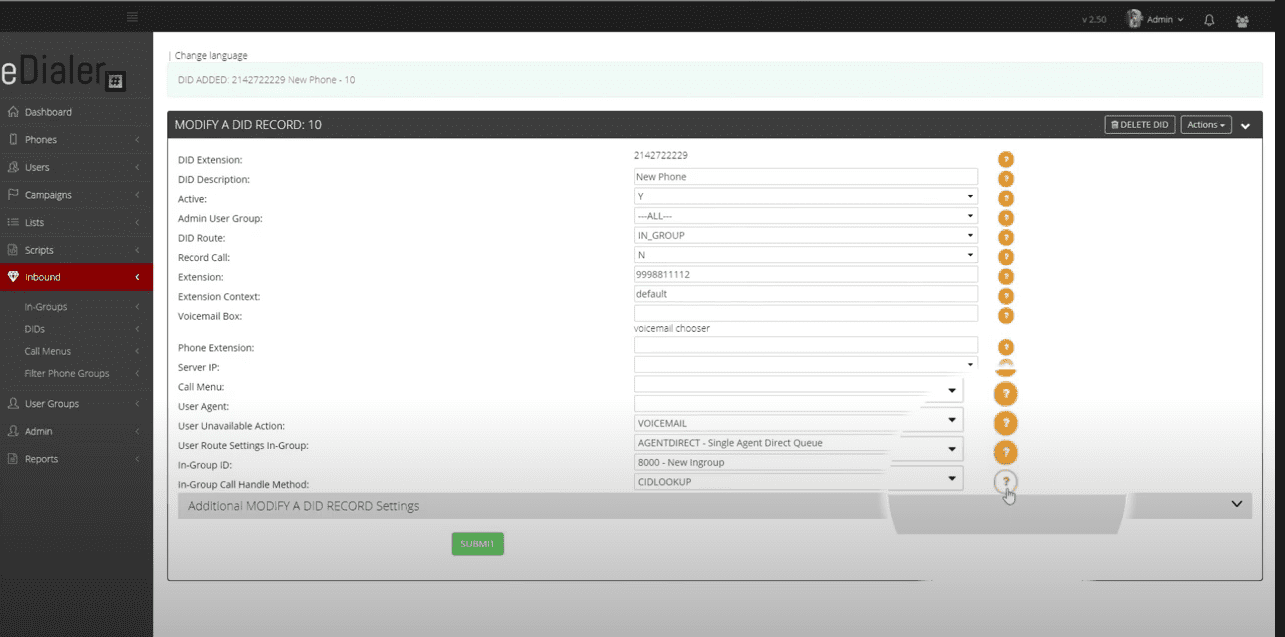This screenshot has height=637, width=1285.
Task: Show help for Record Call
Action: click(1006, 257)
